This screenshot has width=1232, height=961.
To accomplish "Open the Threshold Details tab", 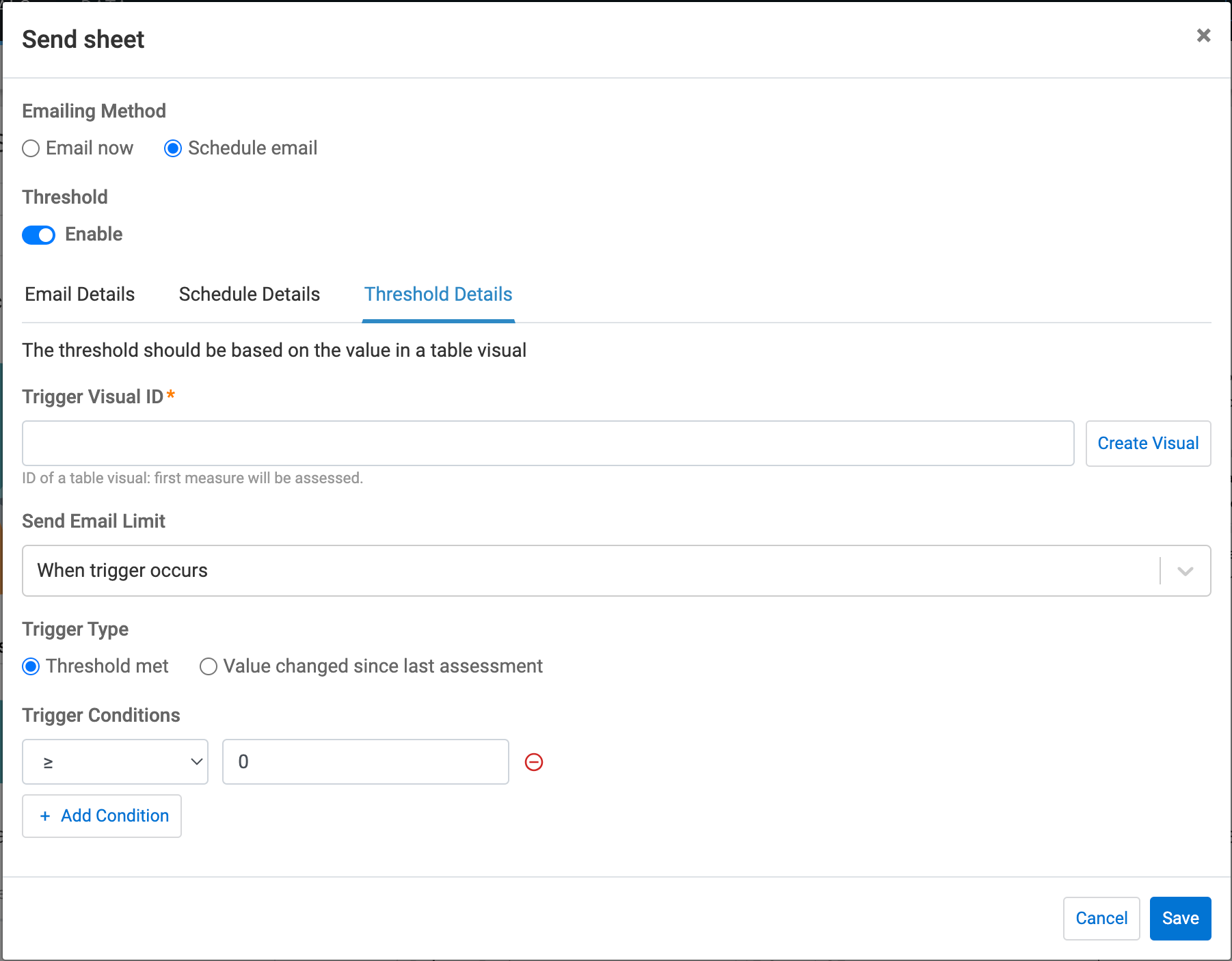I will click(438, 294).
